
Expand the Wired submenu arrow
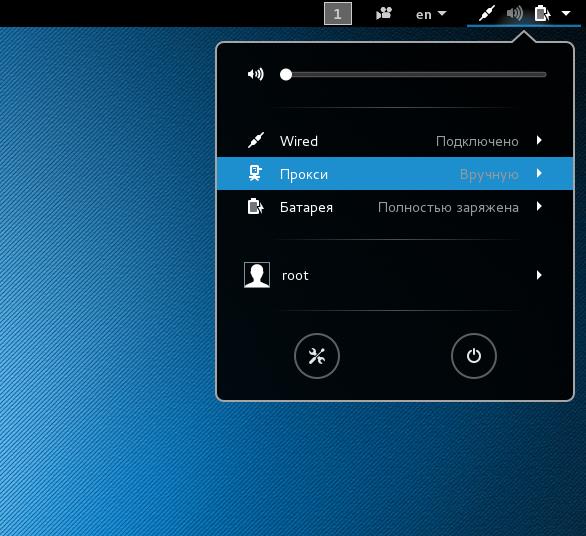point(539,141)
